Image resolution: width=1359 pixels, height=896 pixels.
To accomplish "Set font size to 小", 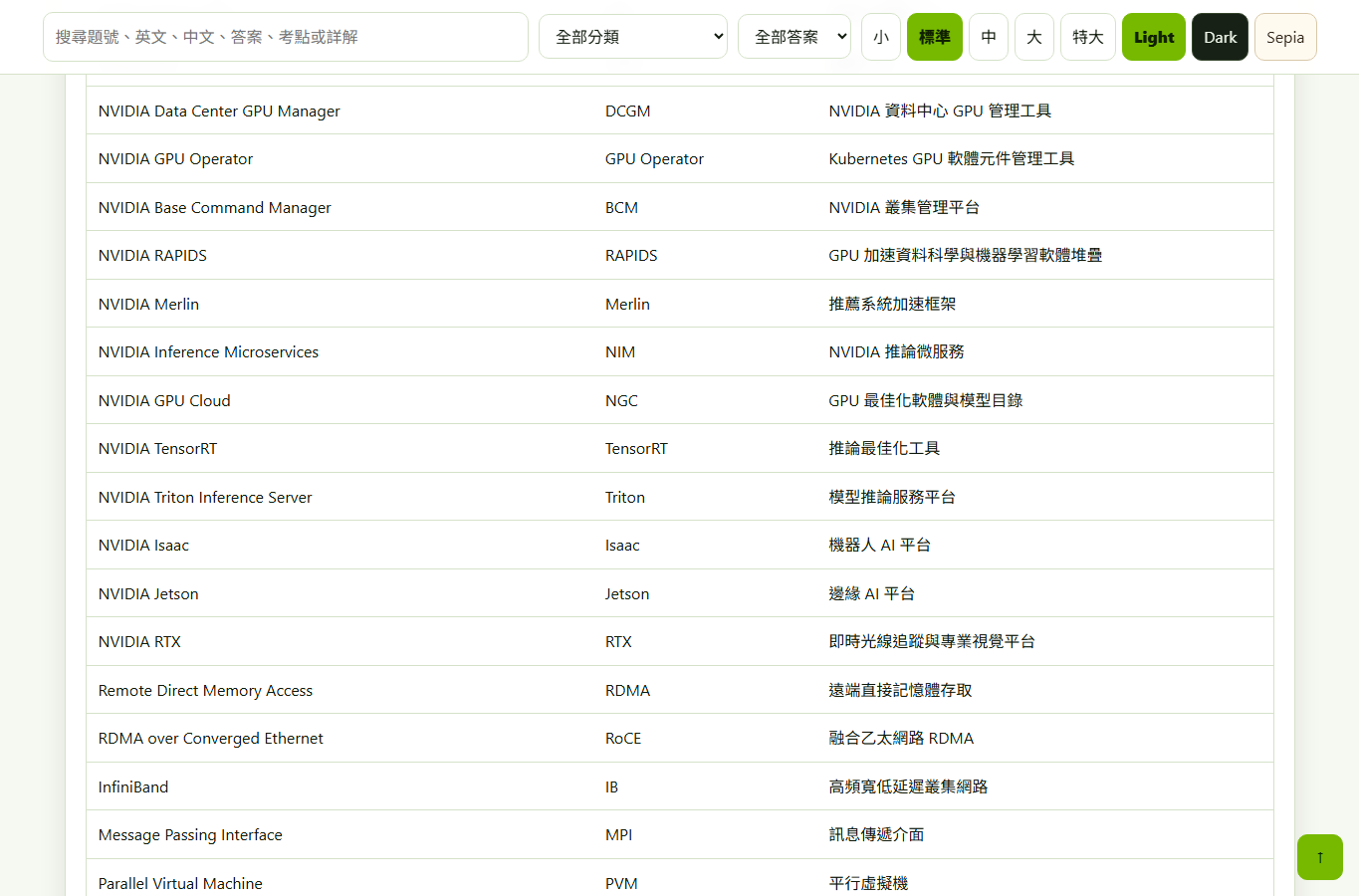I will pos(881,37).
